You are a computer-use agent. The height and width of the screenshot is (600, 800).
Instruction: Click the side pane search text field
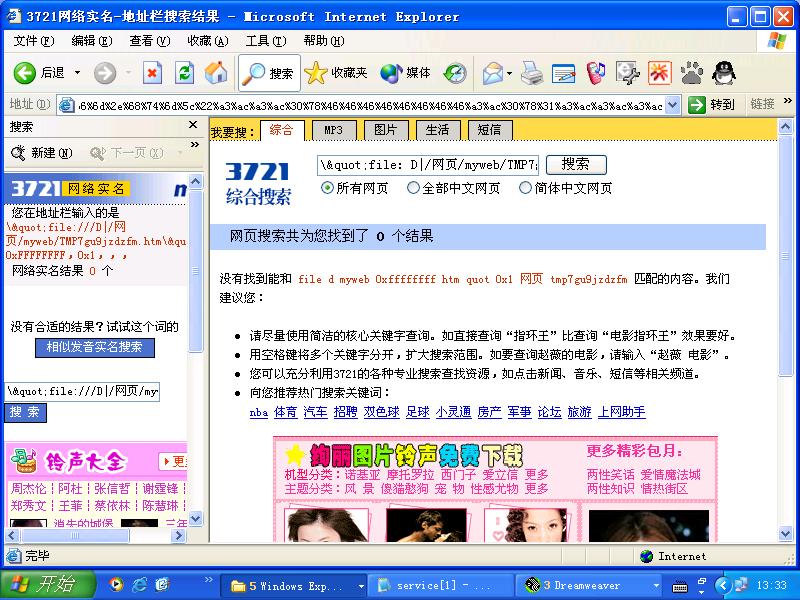coord(82,391)
